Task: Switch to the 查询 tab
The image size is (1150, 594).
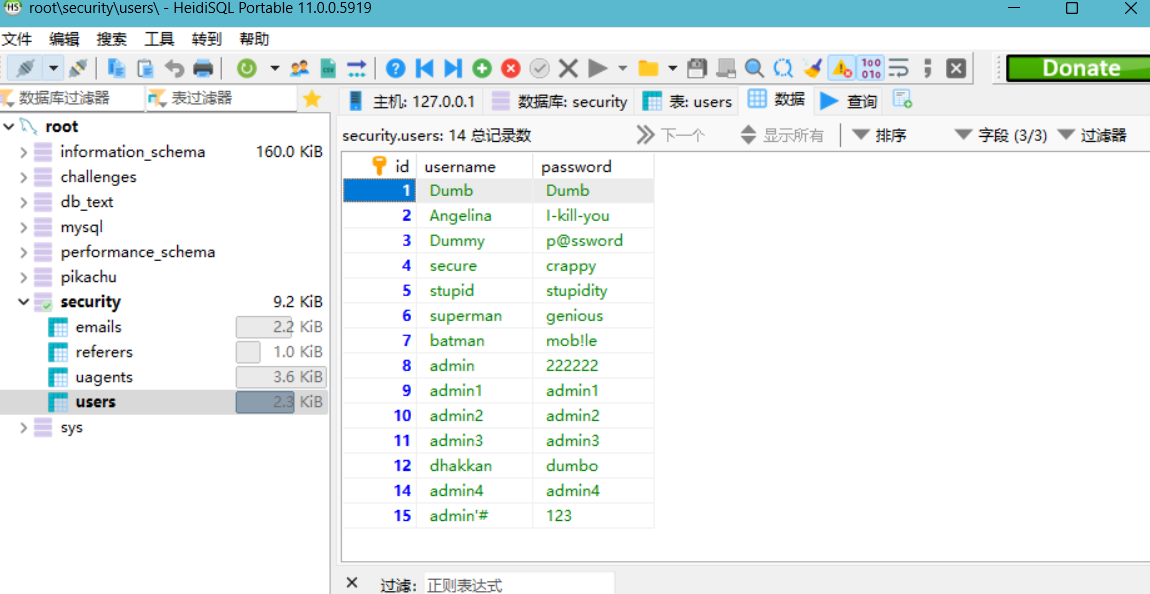Action: pos(849,101)
